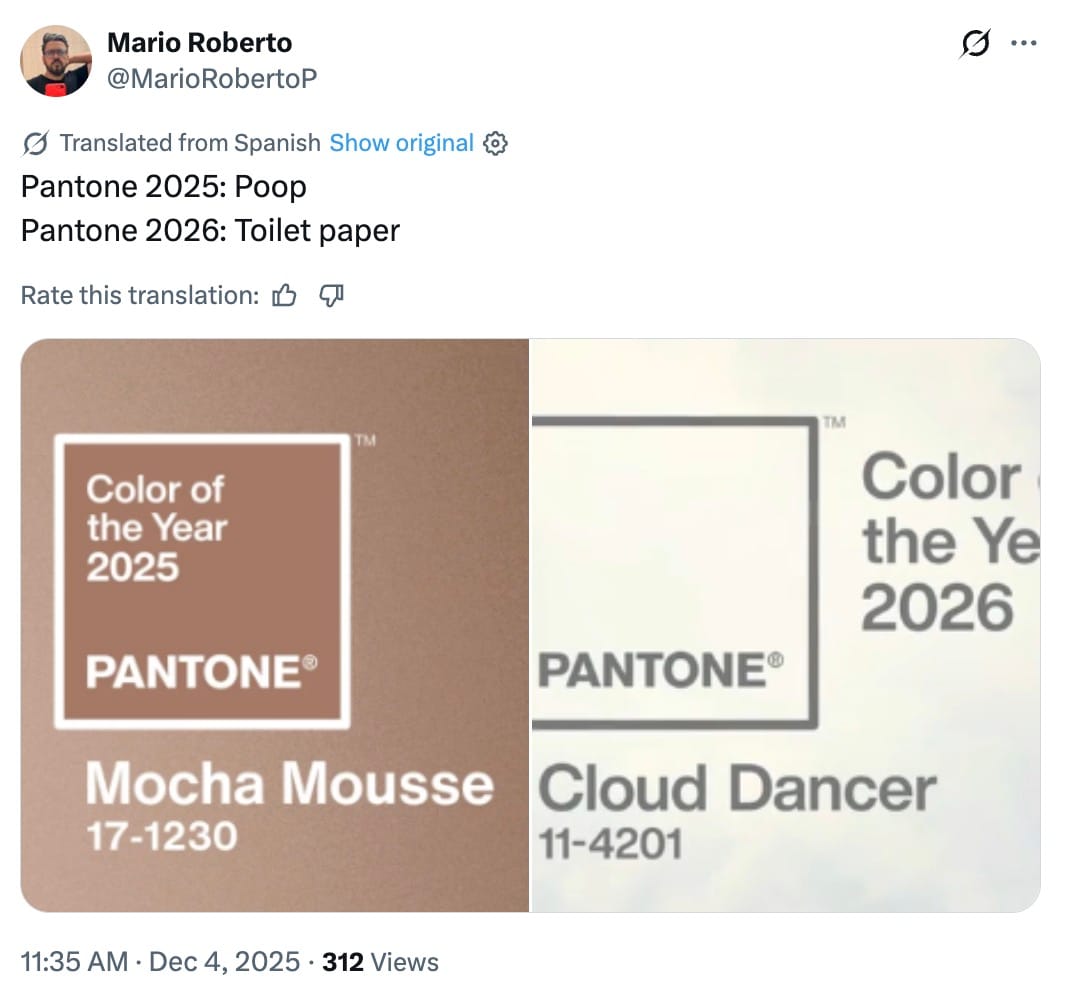Click the "Translated from Spanish" label

coord(190,143)
